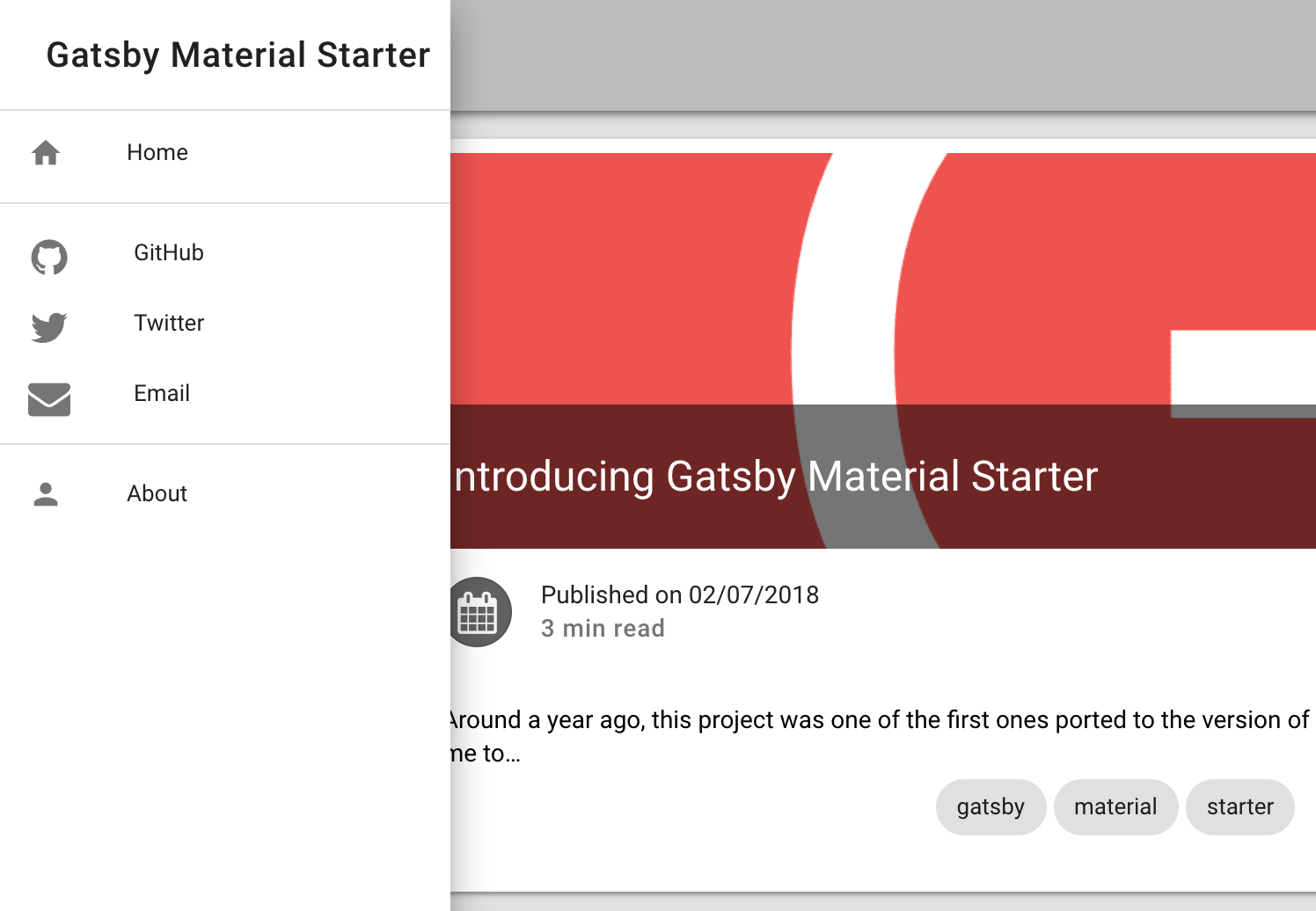The image size is (1316, 911).
Task: Click the Published on 02/07/2018 text
Action: point(679,595)
